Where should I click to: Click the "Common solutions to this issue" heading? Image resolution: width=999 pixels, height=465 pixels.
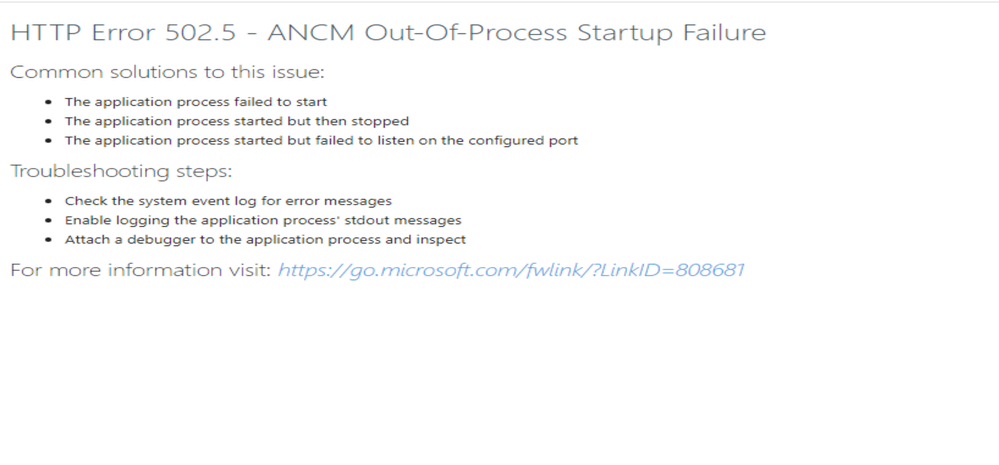167,72
